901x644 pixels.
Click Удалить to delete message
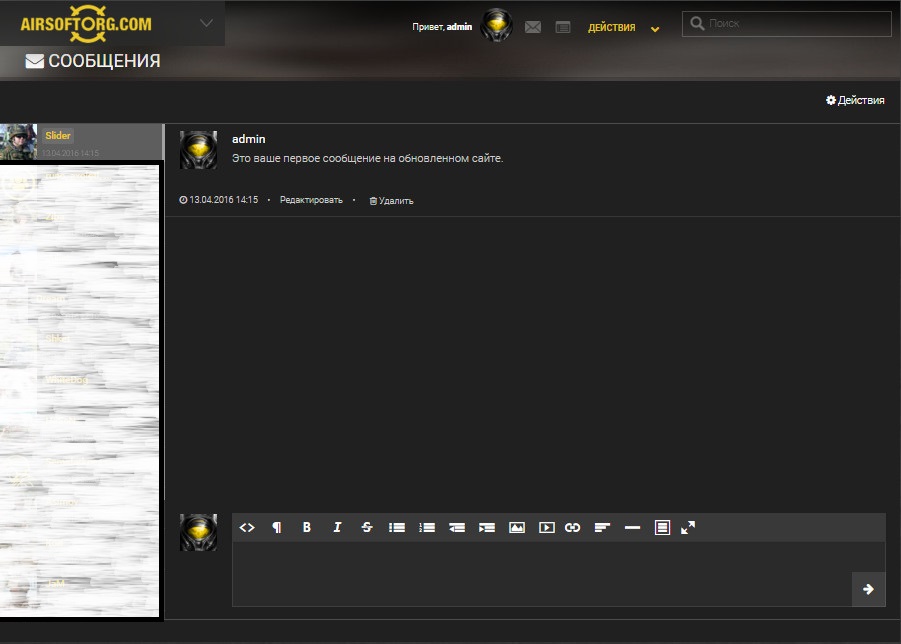pos(391,200)
